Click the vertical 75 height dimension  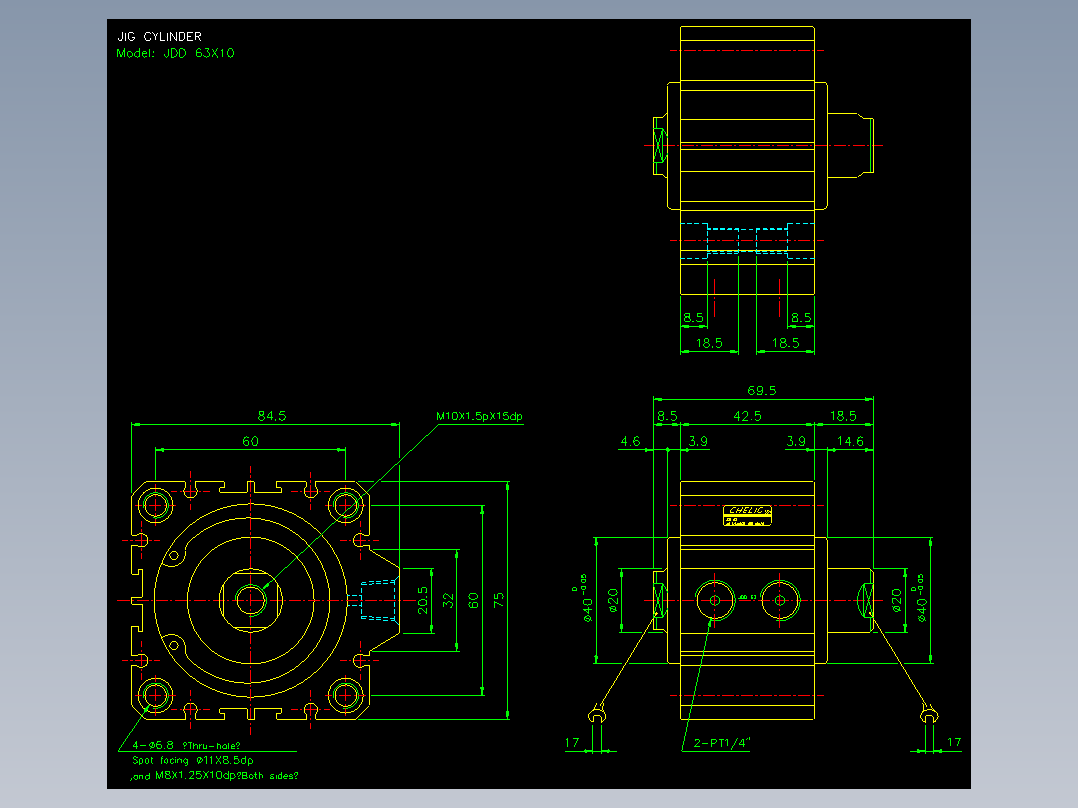coord(498,600)
